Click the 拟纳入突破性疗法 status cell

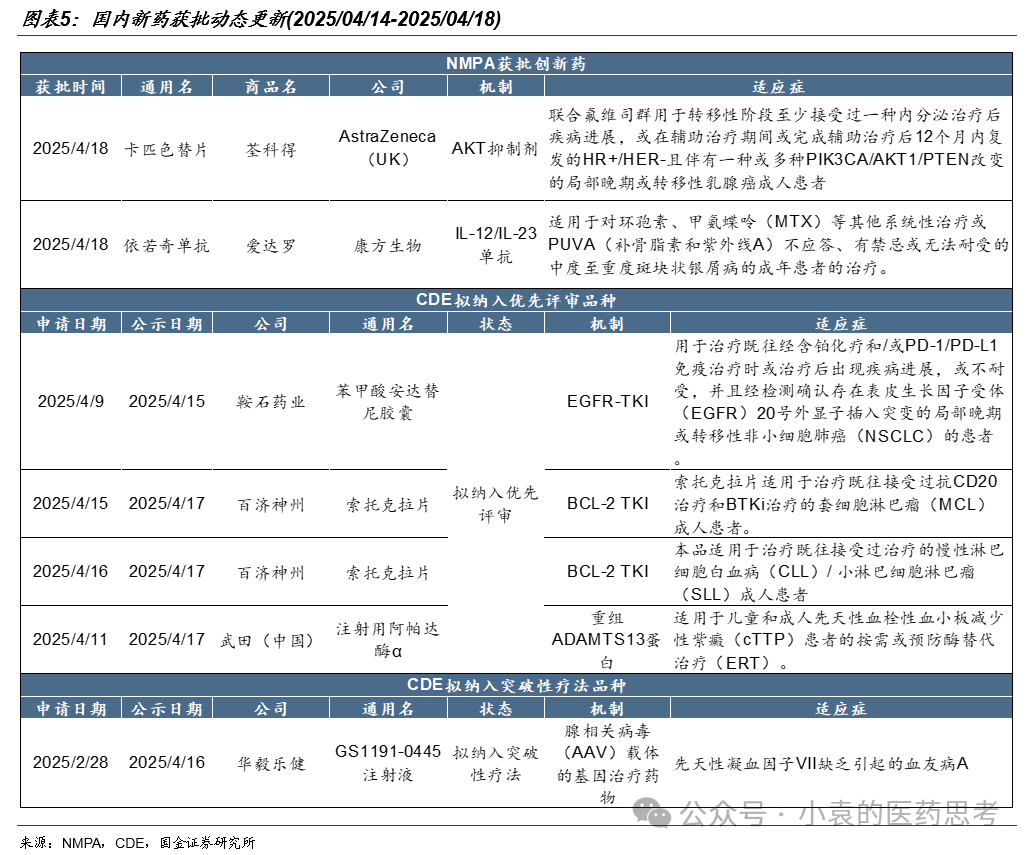(496, 764)
